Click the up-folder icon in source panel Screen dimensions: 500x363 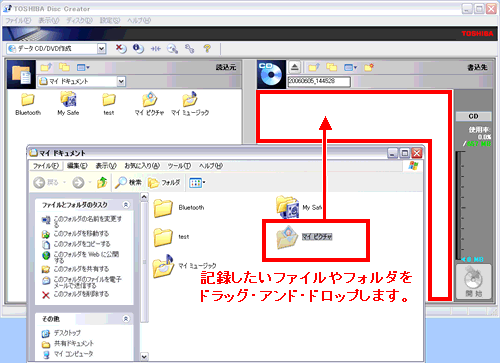(46, 67)
